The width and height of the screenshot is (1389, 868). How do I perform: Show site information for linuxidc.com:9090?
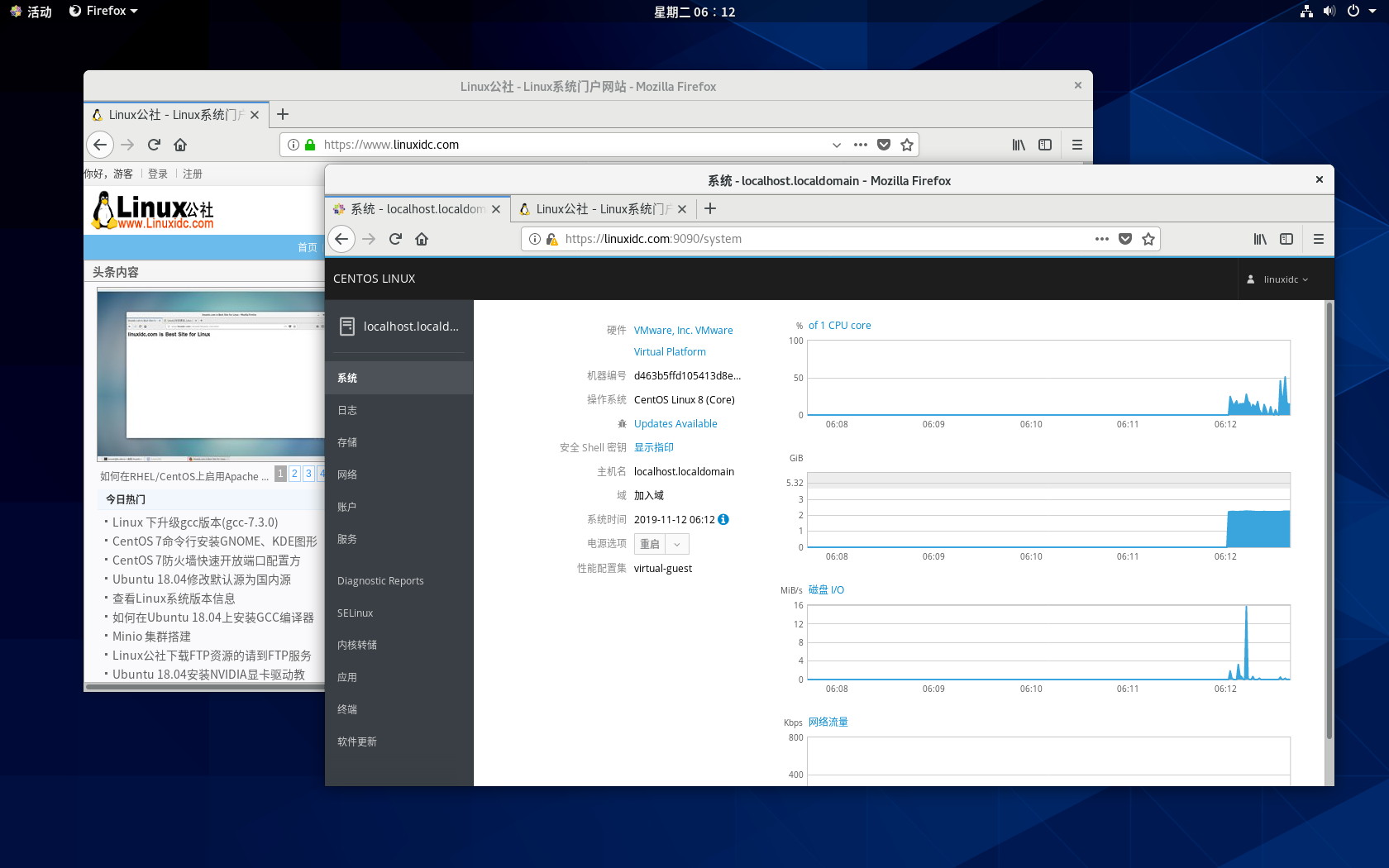pyautogui.click(x=535, y=239)
